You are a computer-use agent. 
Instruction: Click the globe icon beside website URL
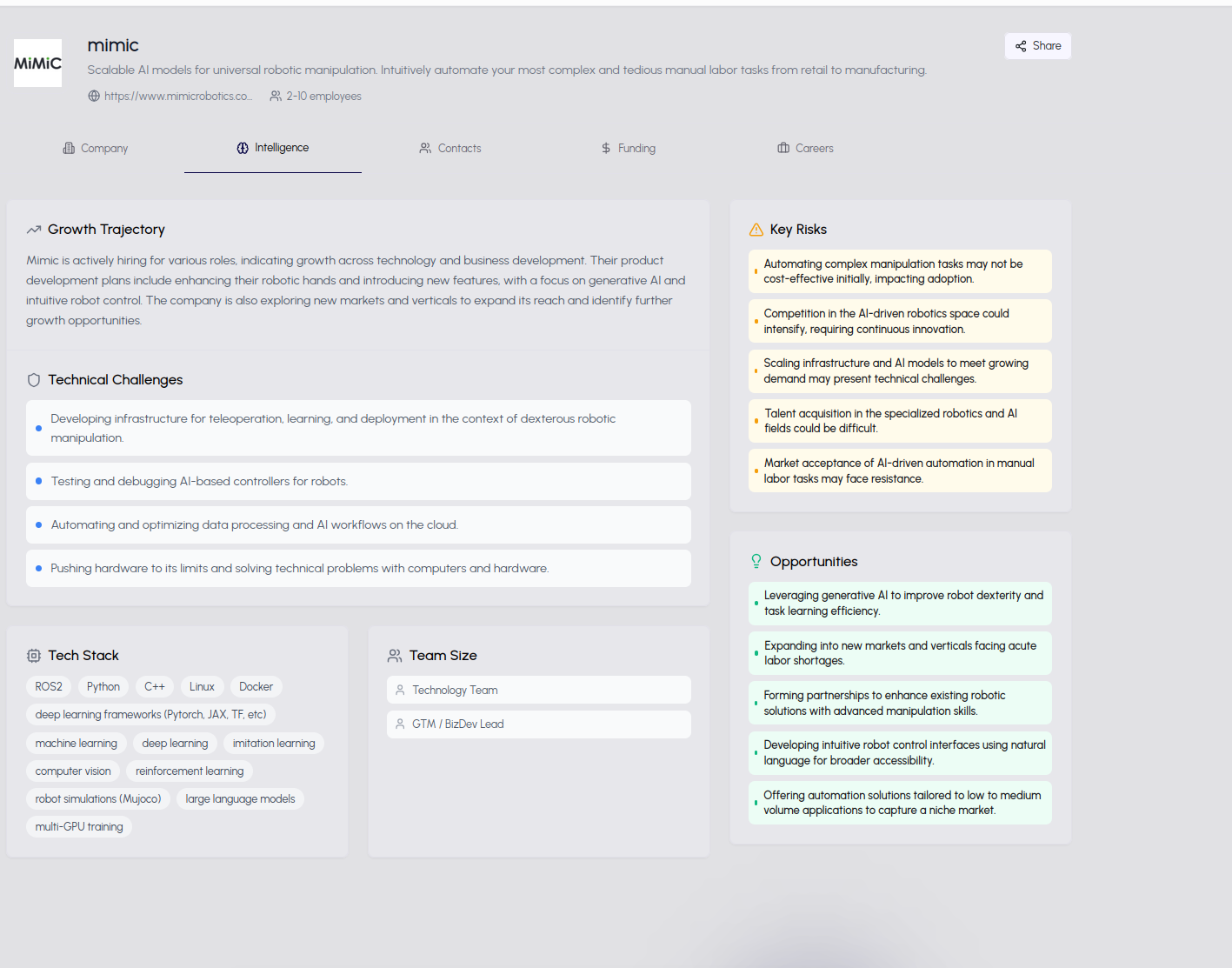[94, 97]
